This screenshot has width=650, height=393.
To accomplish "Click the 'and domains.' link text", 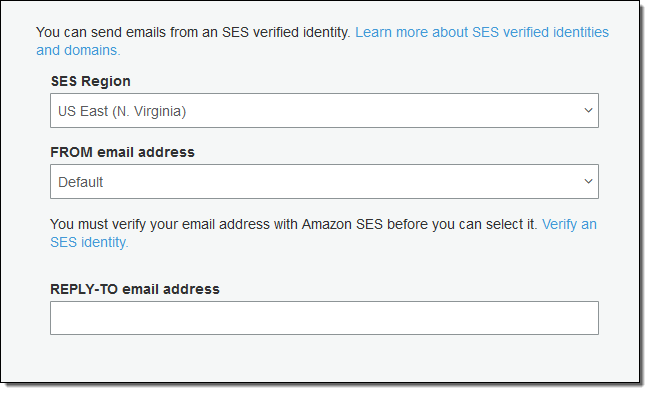I will coord(78,50).
